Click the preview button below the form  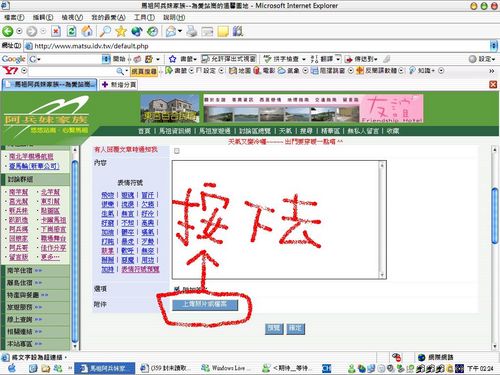(274, 328)
